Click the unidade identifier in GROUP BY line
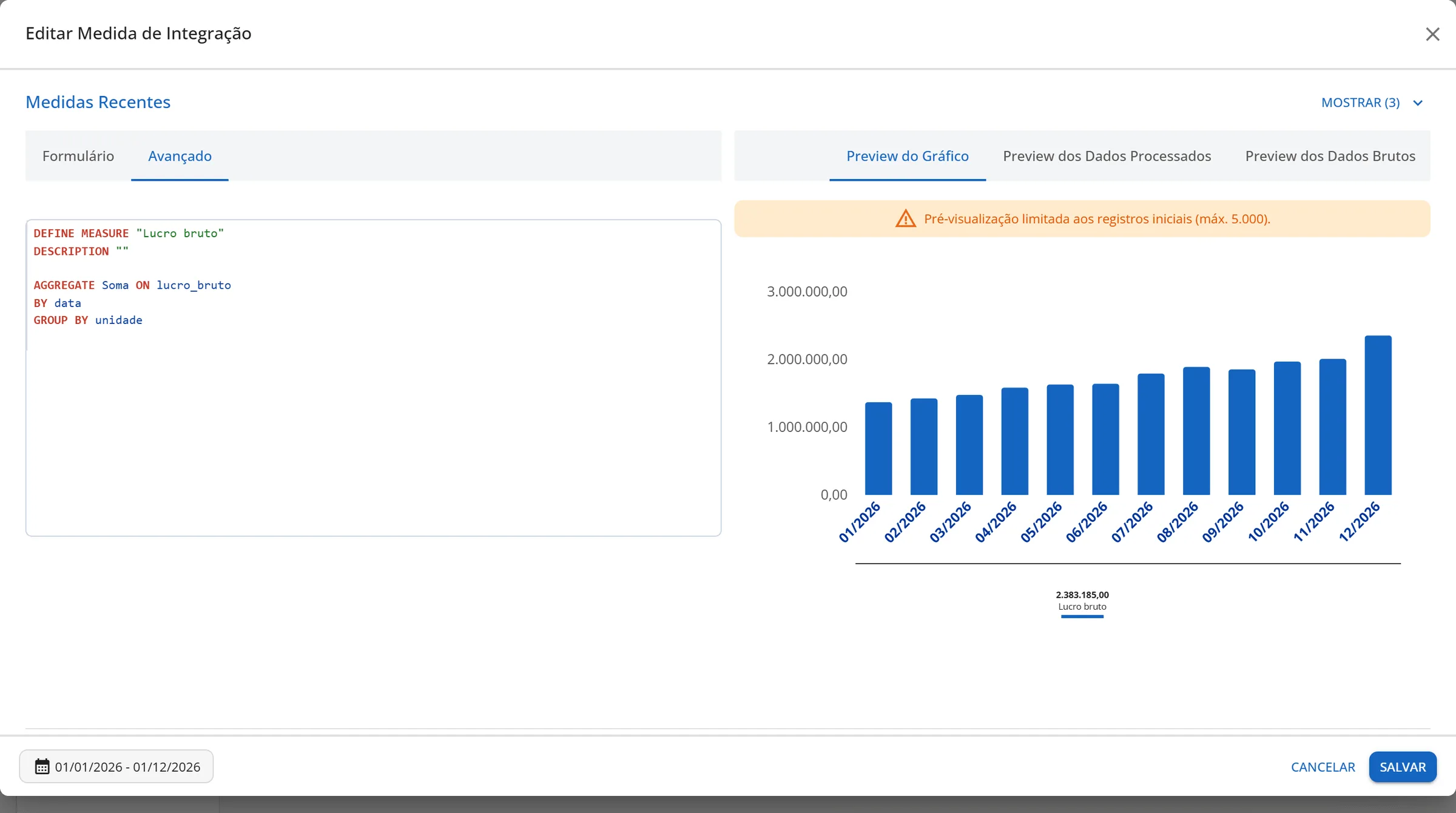Screen dimensions: 1456x813 click(x=118, y=320)
